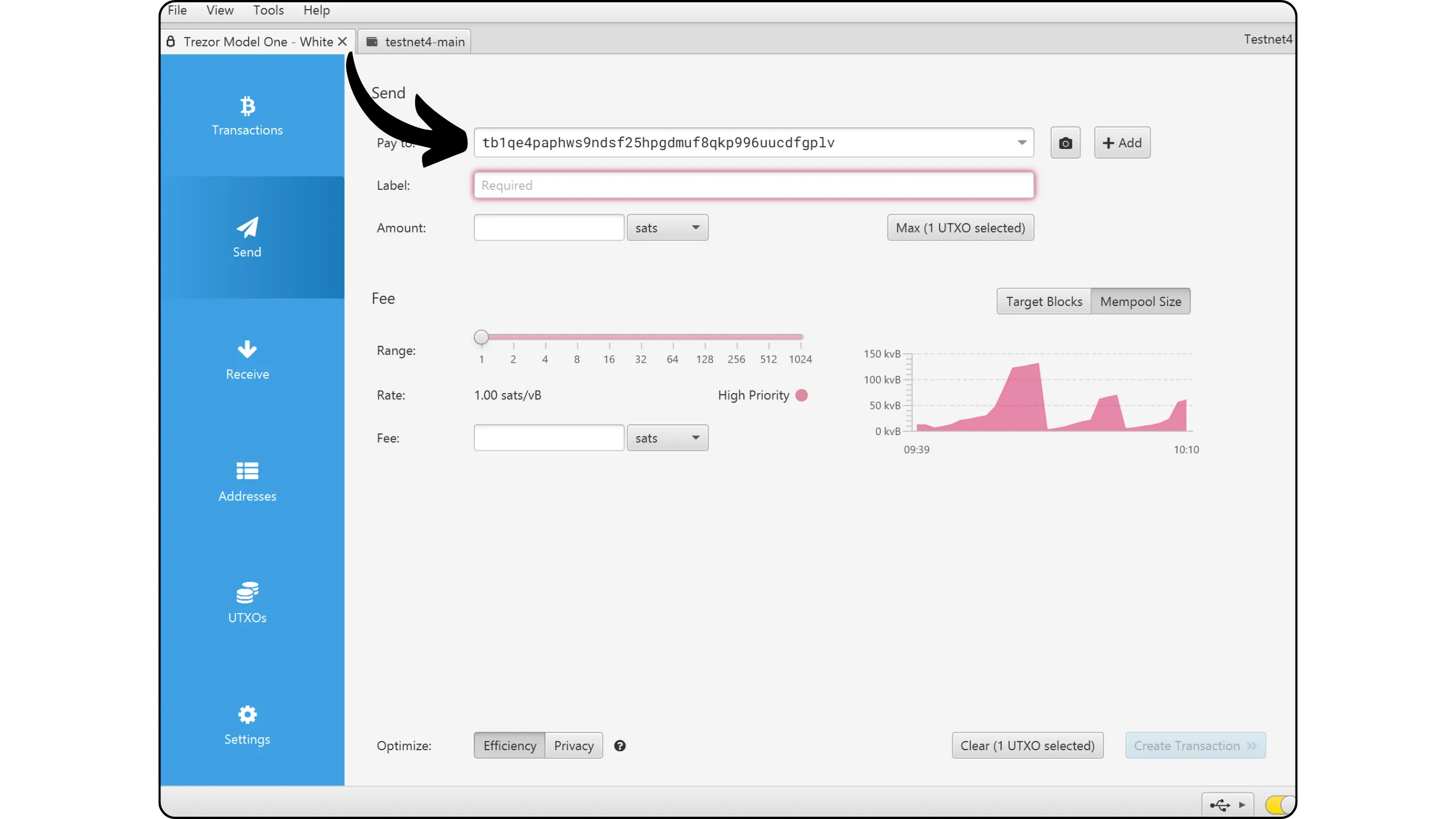Open the Tools menu
This screenshot has width=1456, height=819.
point(268,10)
